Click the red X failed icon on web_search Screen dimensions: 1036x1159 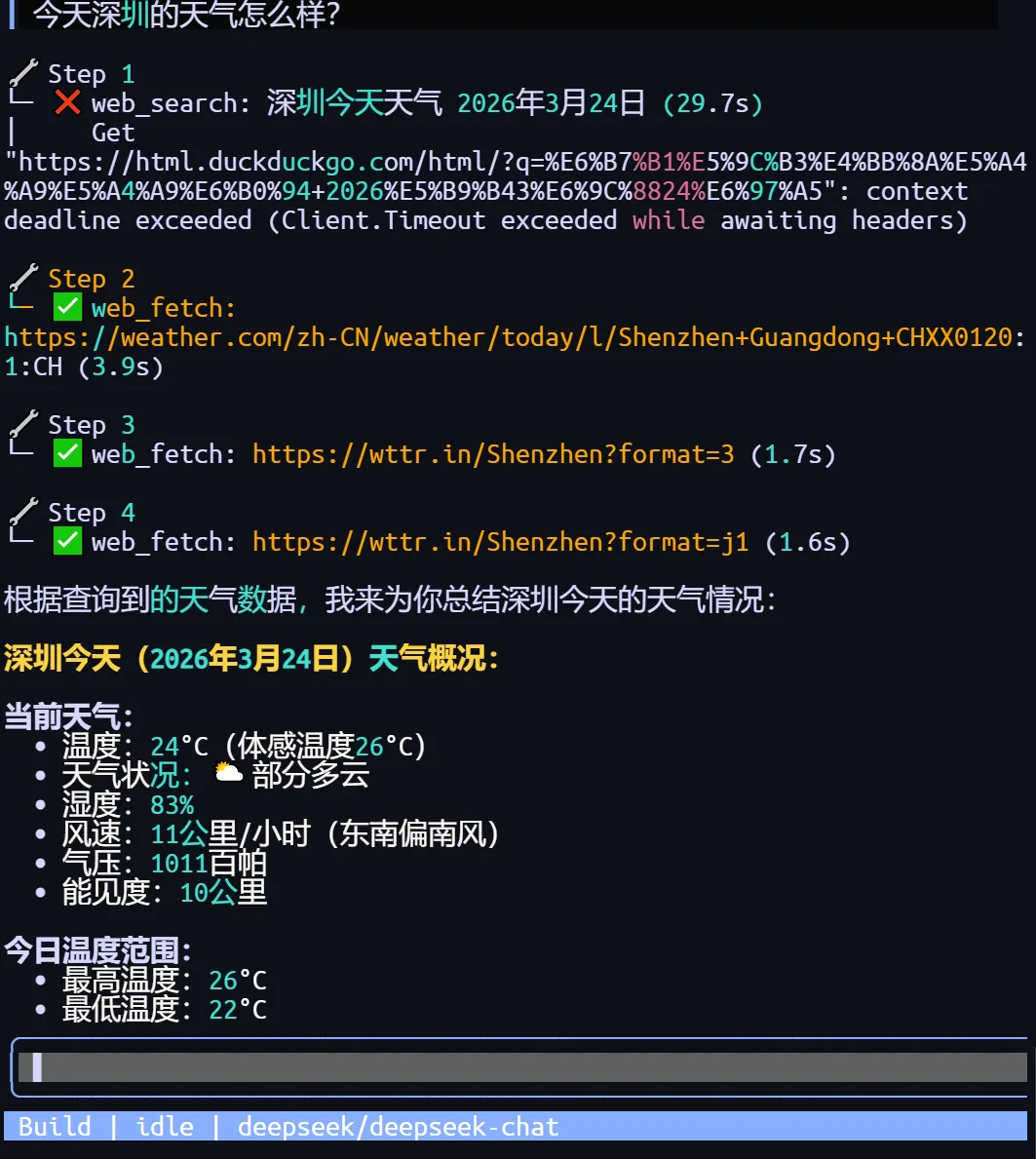point(67,102)
